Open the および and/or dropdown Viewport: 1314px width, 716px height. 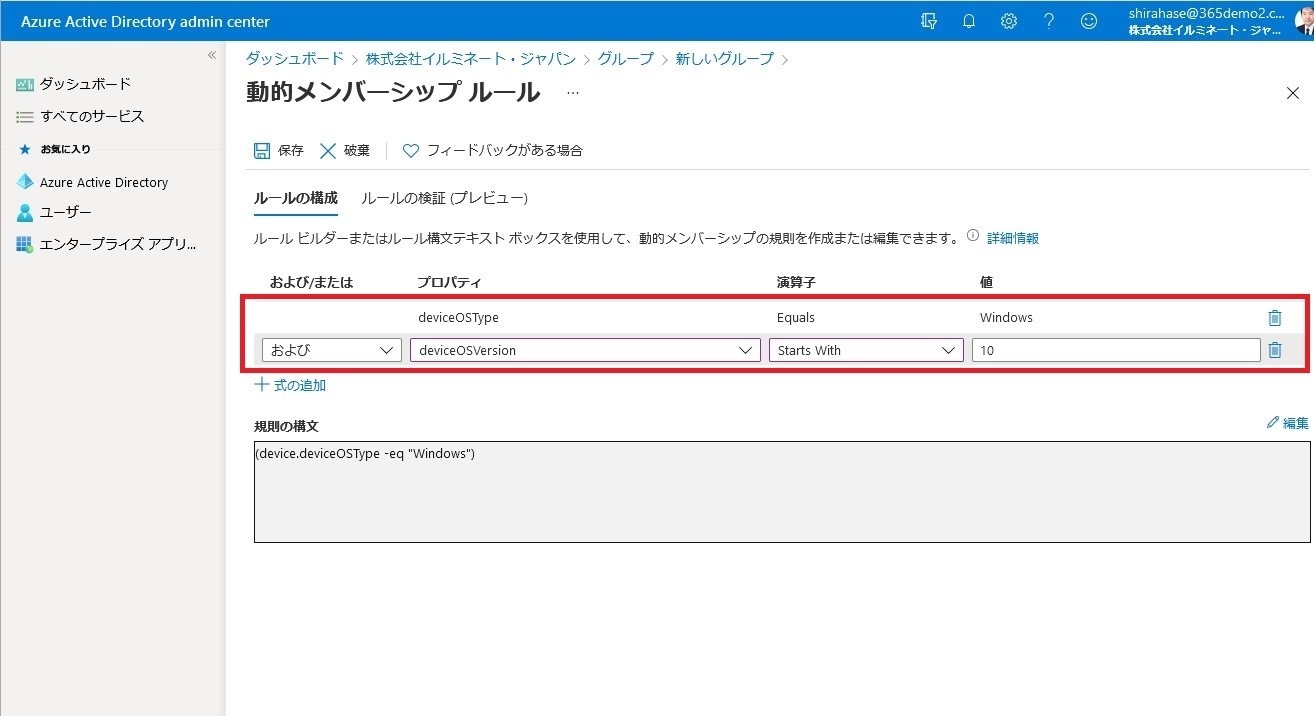tap(332, 350)
